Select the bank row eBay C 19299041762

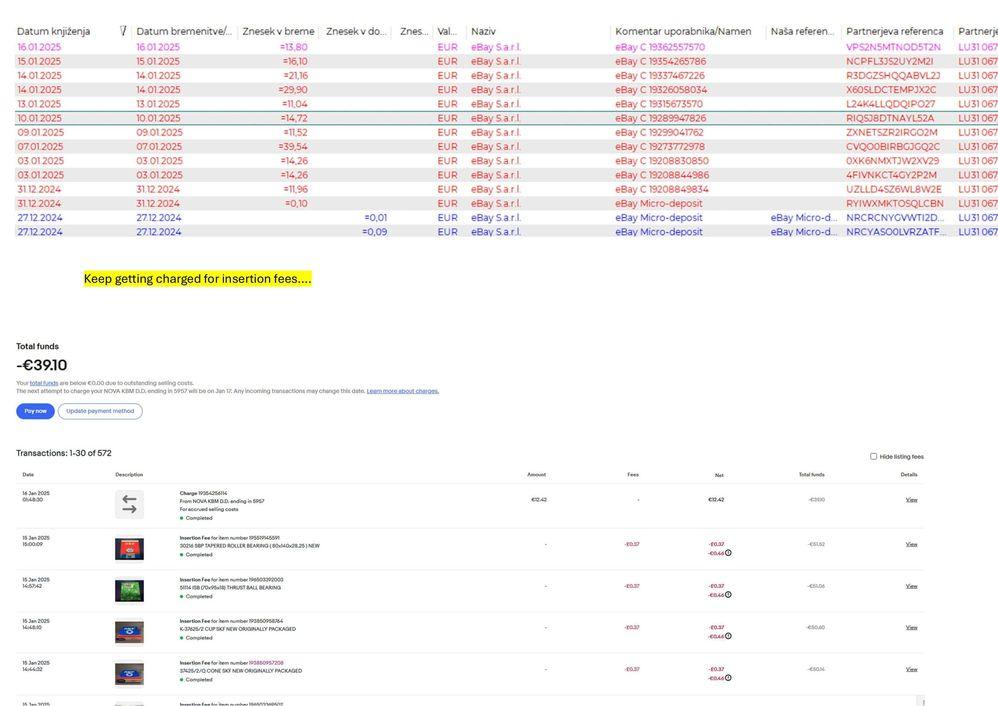coord(506,132)
